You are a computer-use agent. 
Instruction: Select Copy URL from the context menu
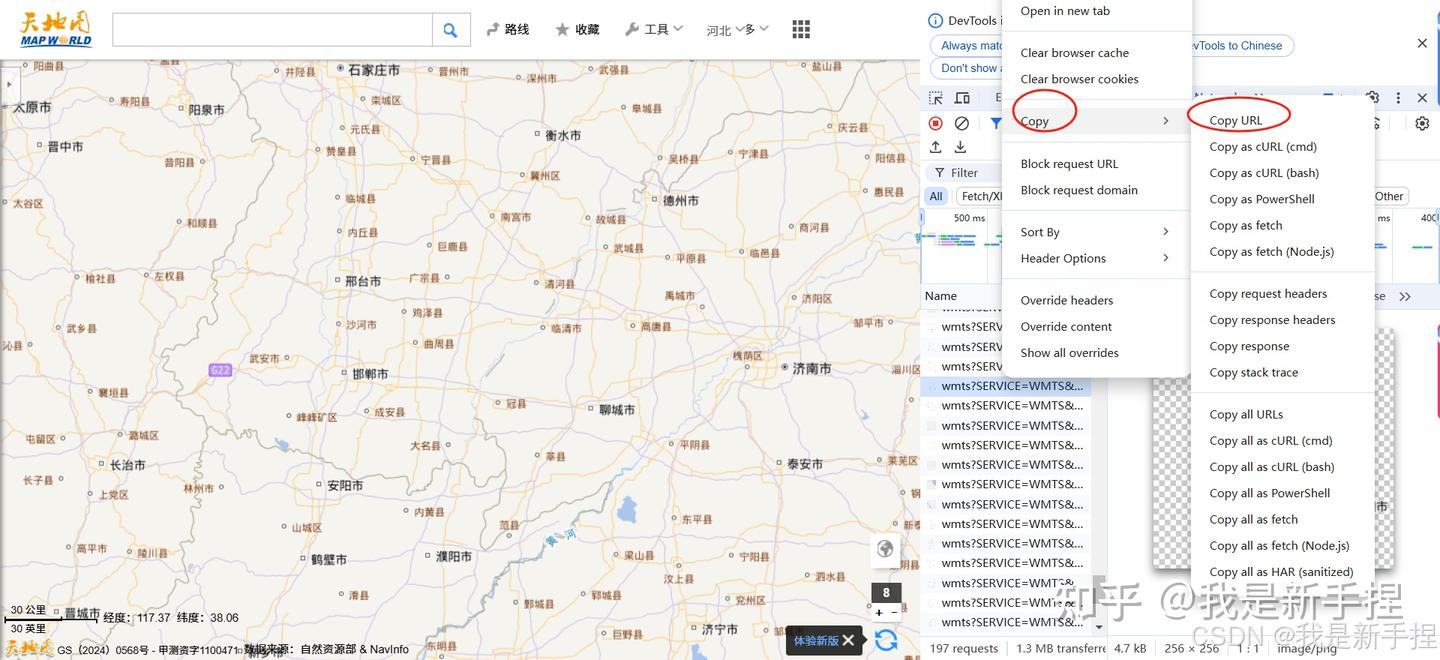[1234, 118]
